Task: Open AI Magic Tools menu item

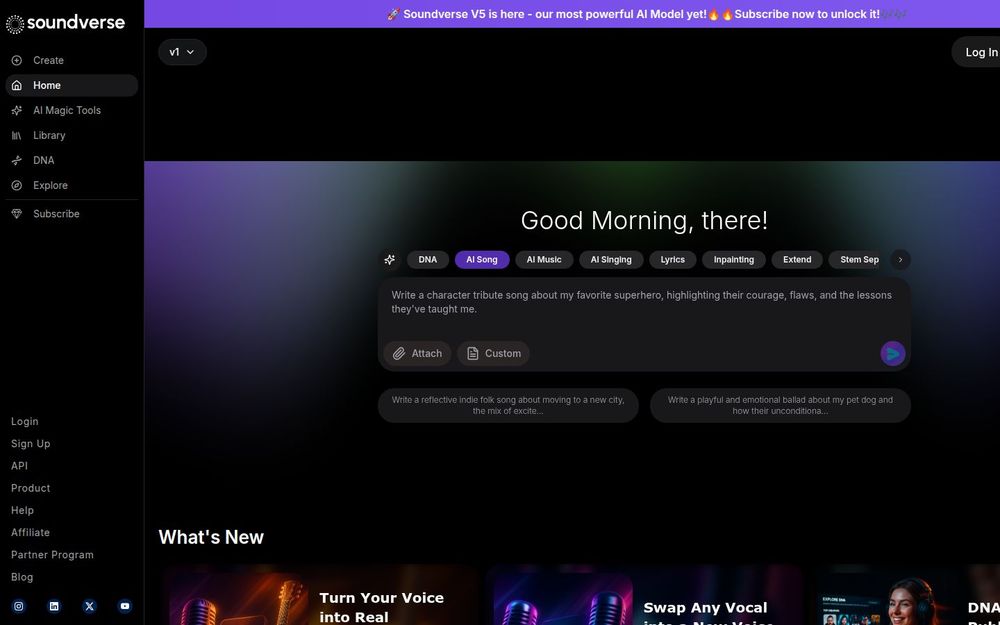Action: [x=71, y=110]
